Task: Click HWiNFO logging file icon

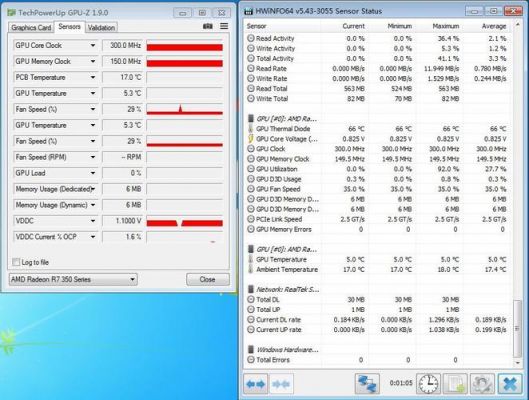Action: click(455, 384)
